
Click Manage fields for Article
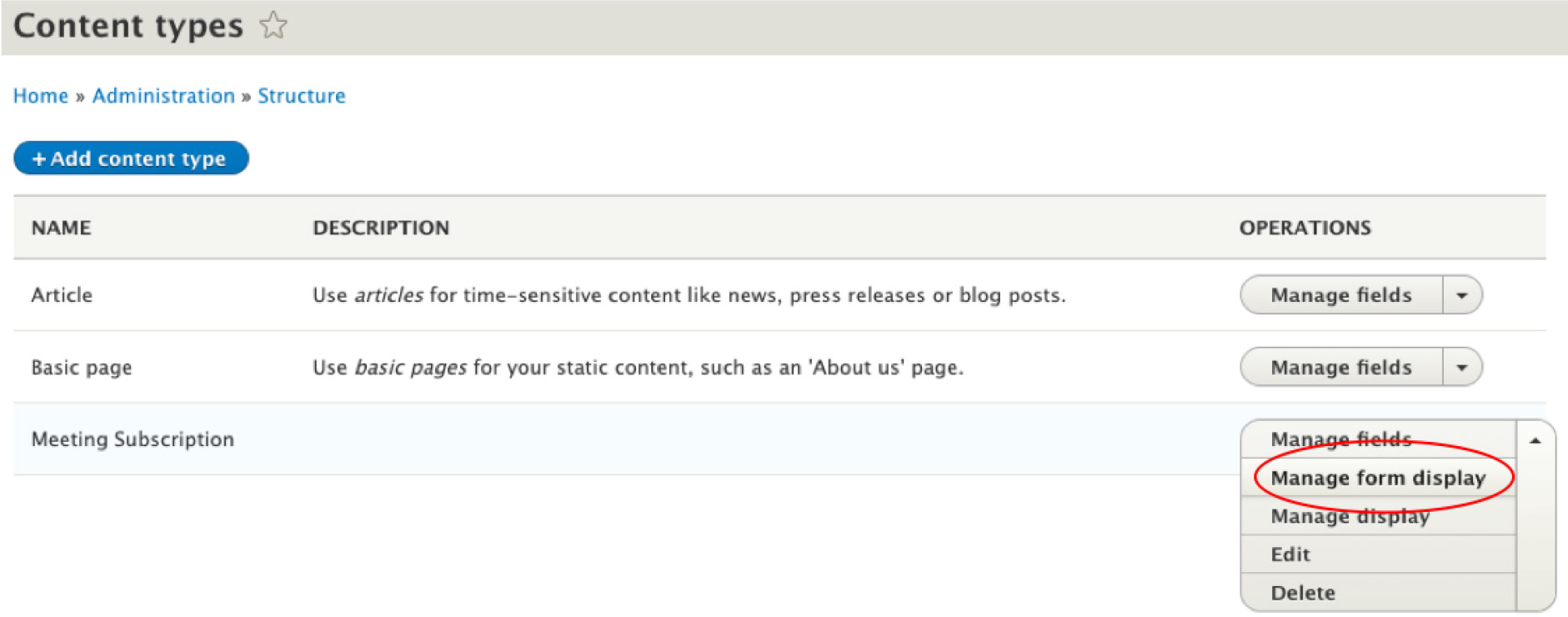point(1340,295)
